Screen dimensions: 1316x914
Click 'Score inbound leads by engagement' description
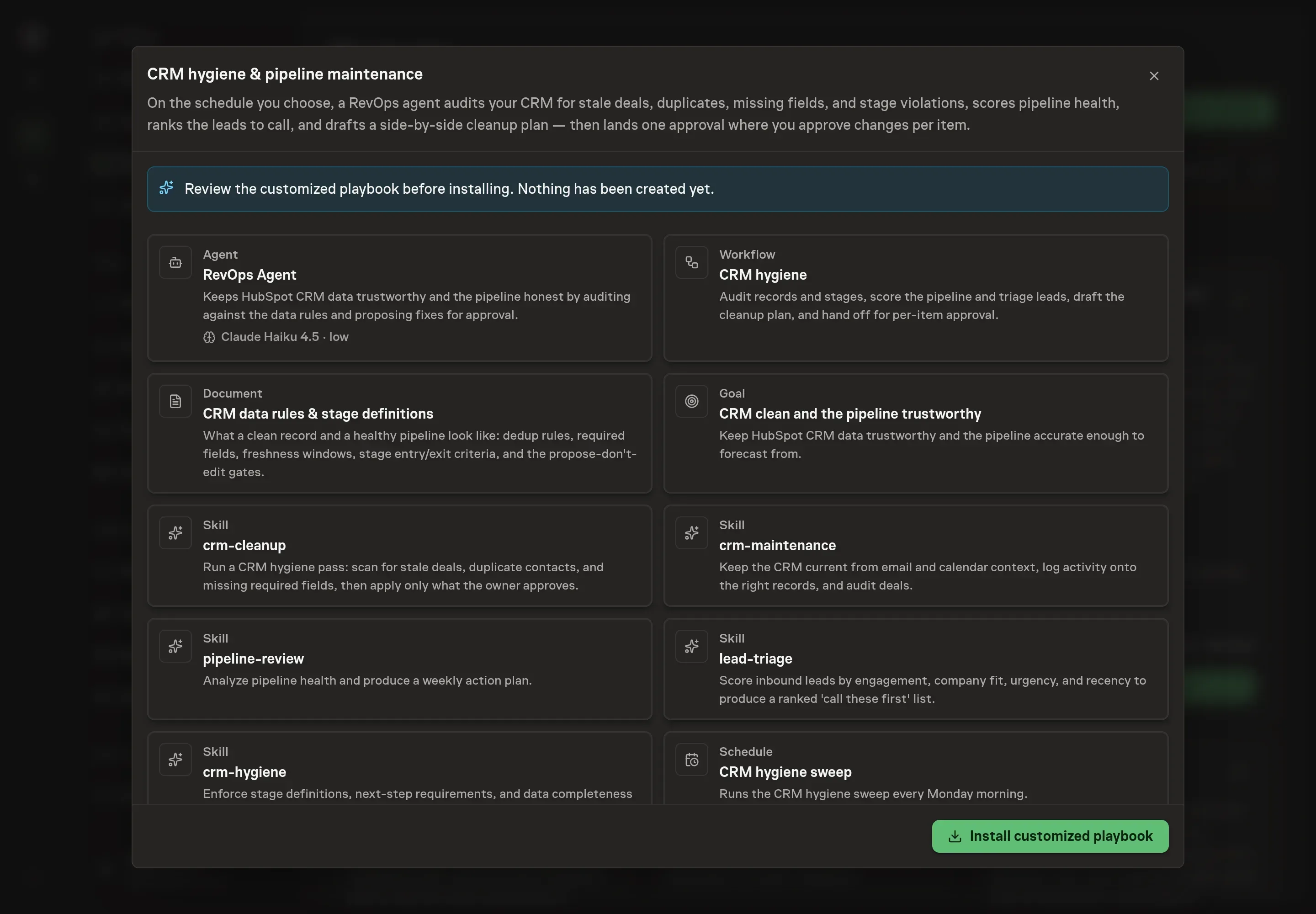coord(932,690)
